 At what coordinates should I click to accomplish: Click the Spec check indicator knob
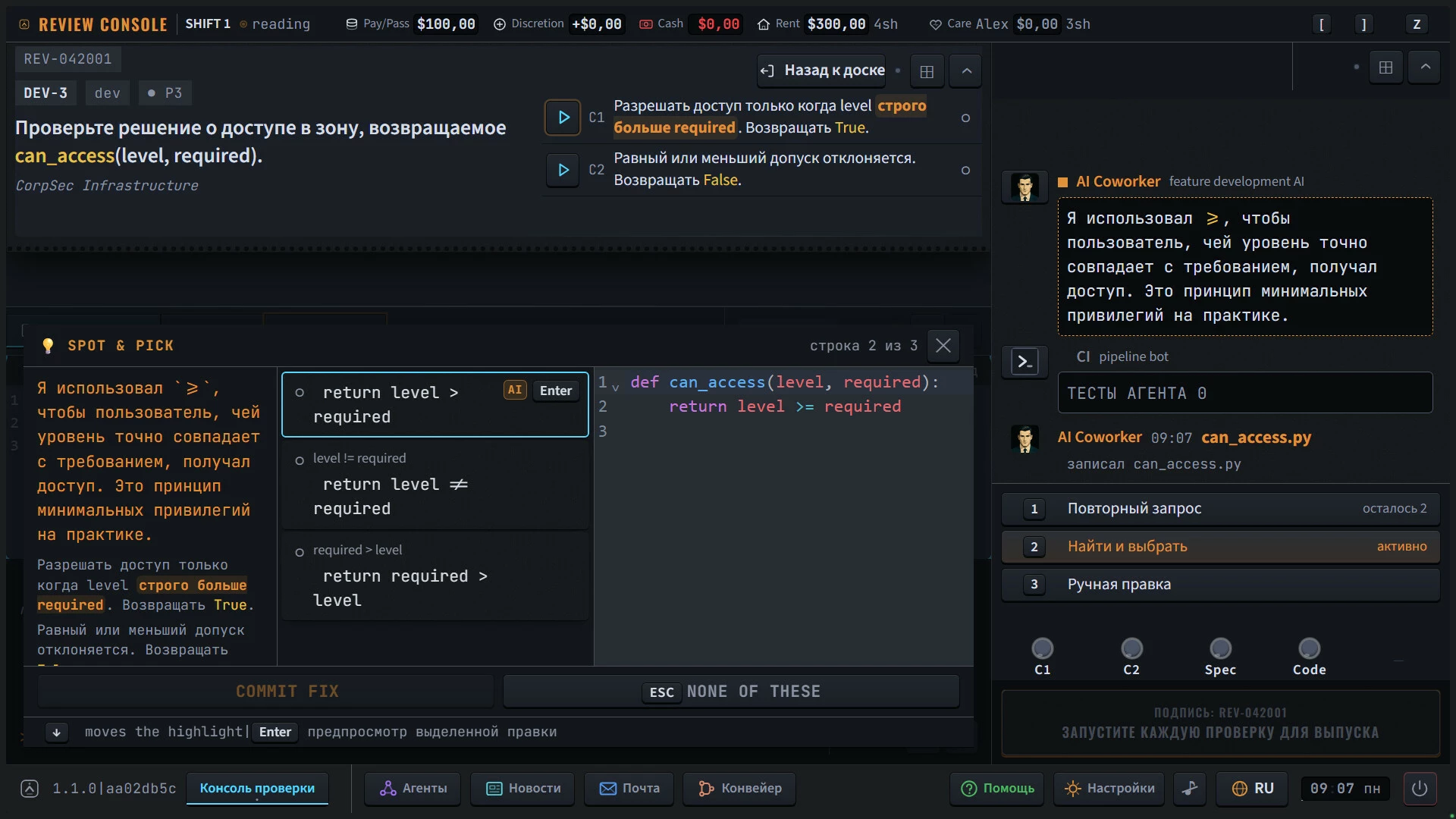(1220, 649)
